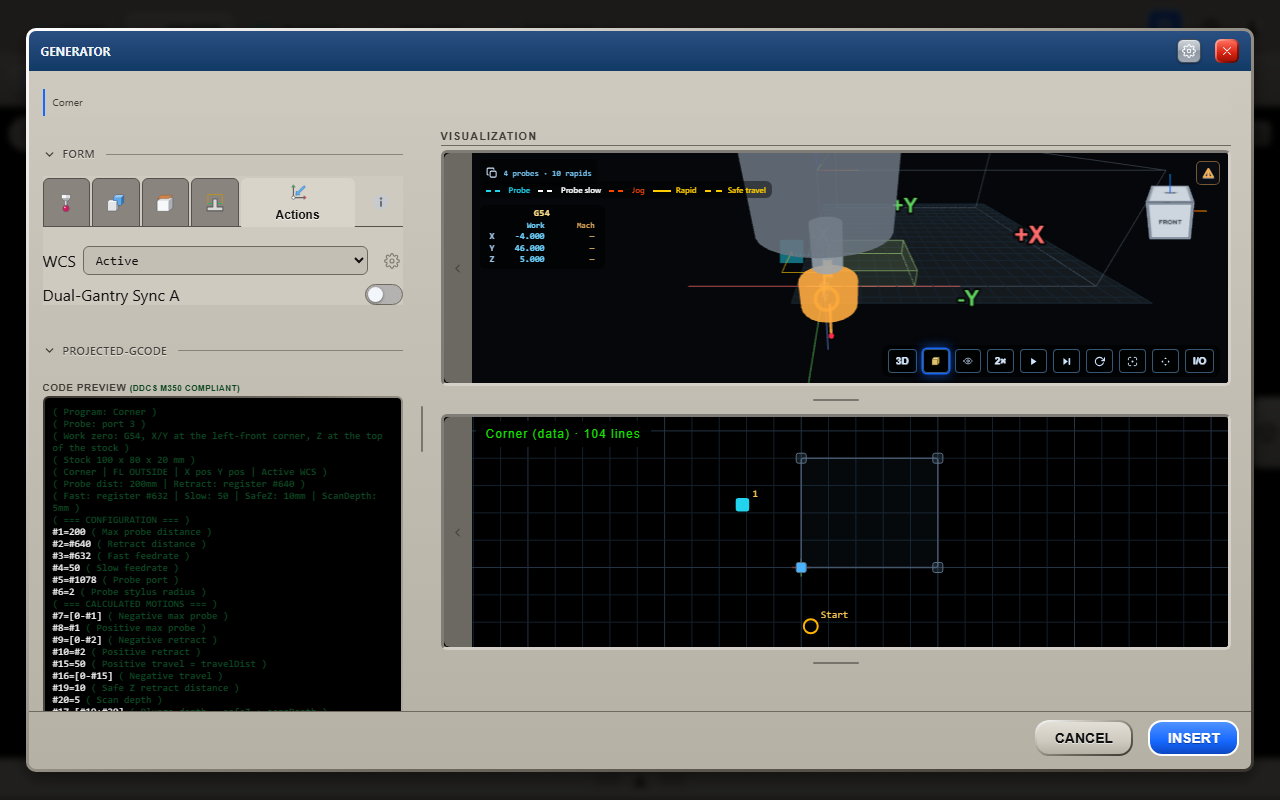Click the Start marker in the 2D view

[x=811, y=626]
